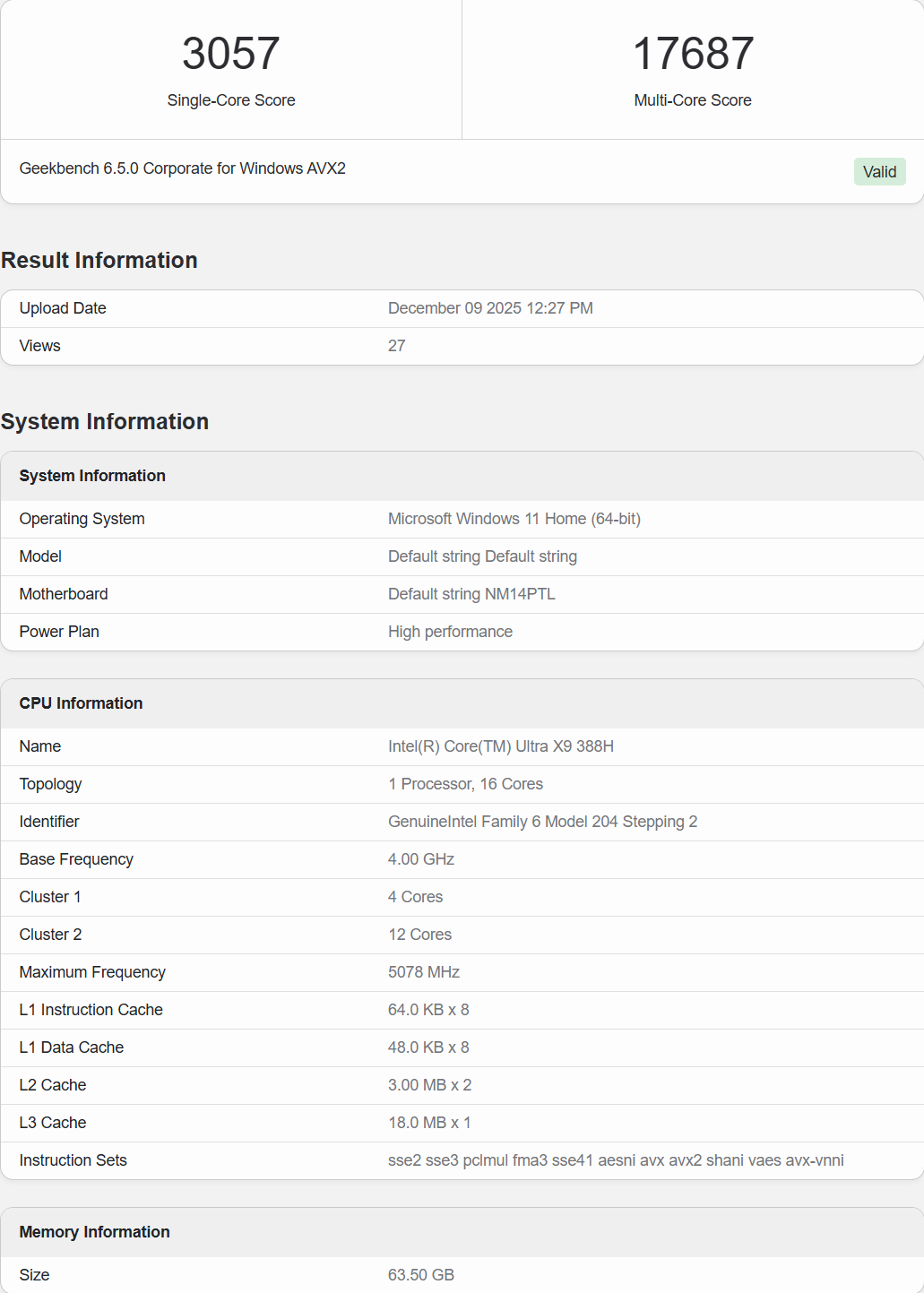Click the Multi-Core Score value 17687
924x1293 pixels.
click(x=693, y=54)
